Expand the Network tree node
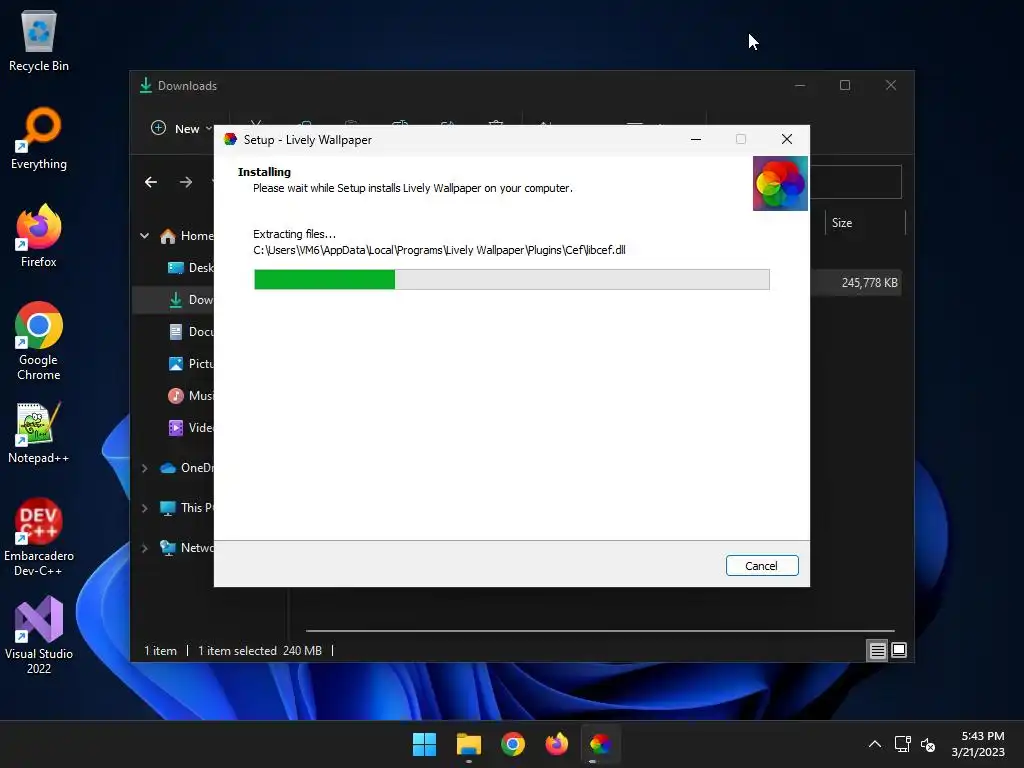The width and height of the screenshot is (1024, 768). tap(144, 548)
